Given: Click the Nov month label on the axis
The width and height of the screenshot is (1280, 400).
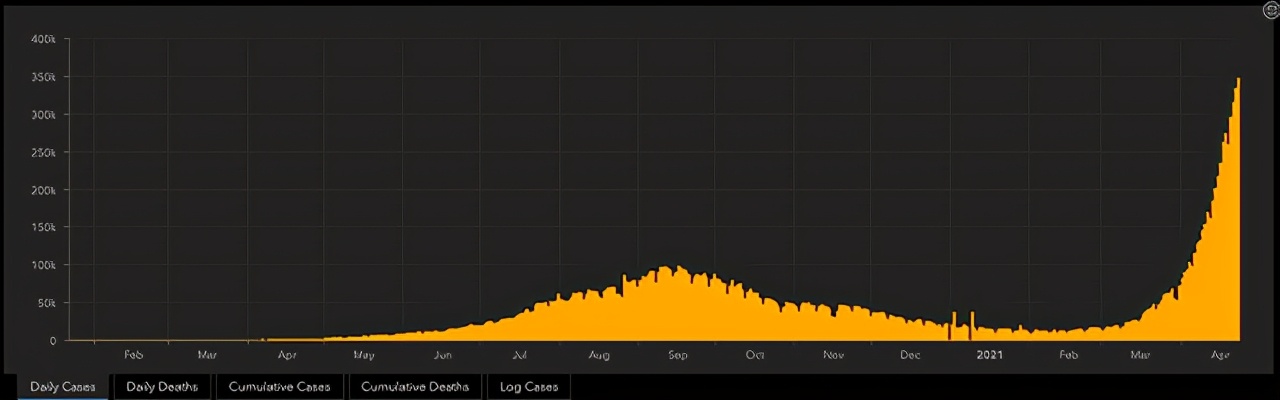Looking at the screenshot, I should 833,355.
